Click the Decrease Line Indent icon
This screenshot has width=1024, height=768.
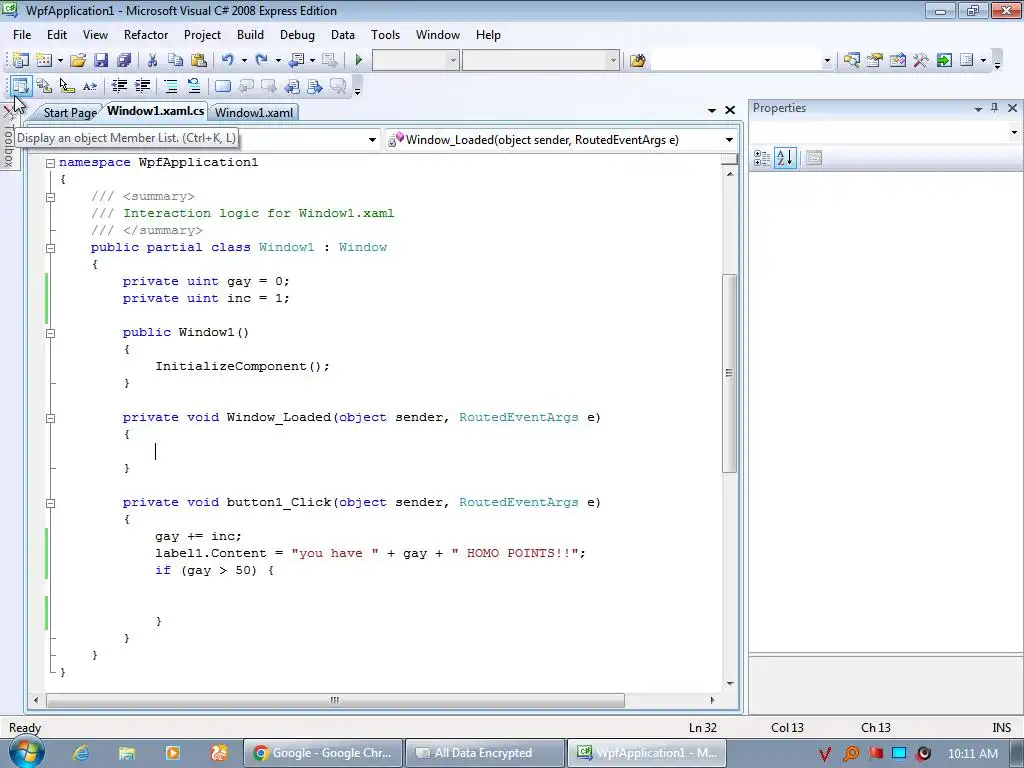(119, 86)
